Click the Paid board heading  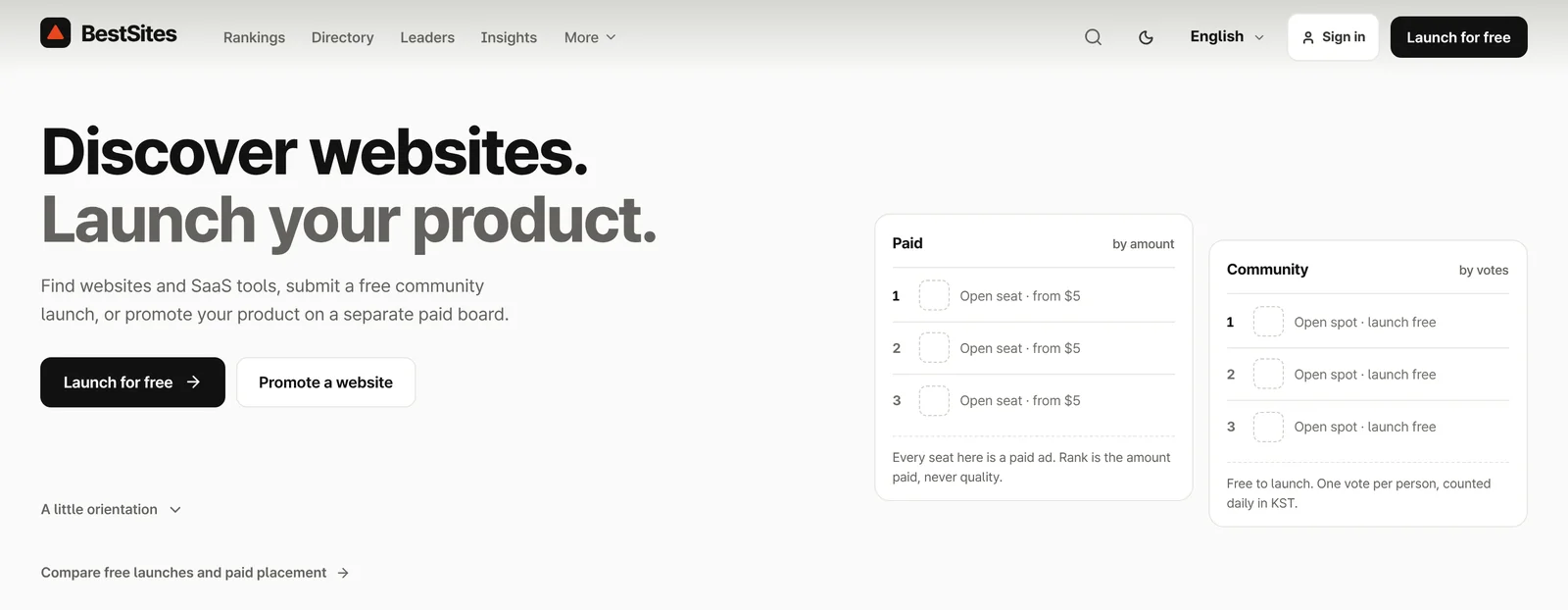pyautogui.click(x=907, y=243)
